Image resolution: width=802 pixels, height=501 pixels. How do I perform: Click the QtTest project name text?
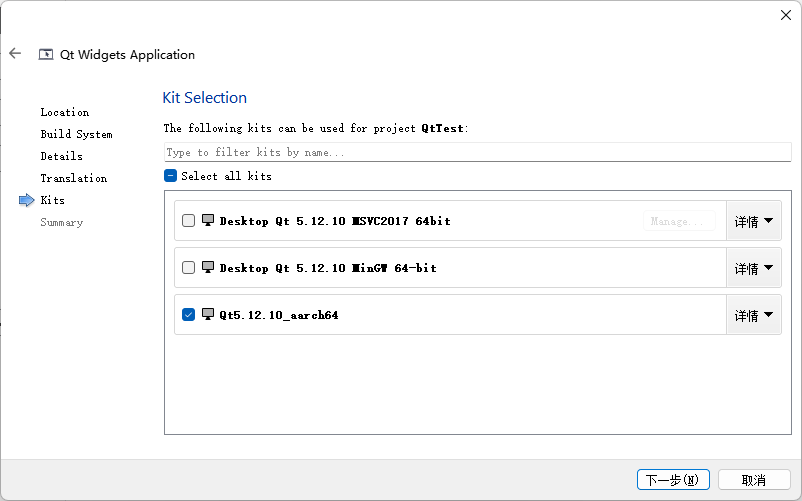click(x=442, y=128)
